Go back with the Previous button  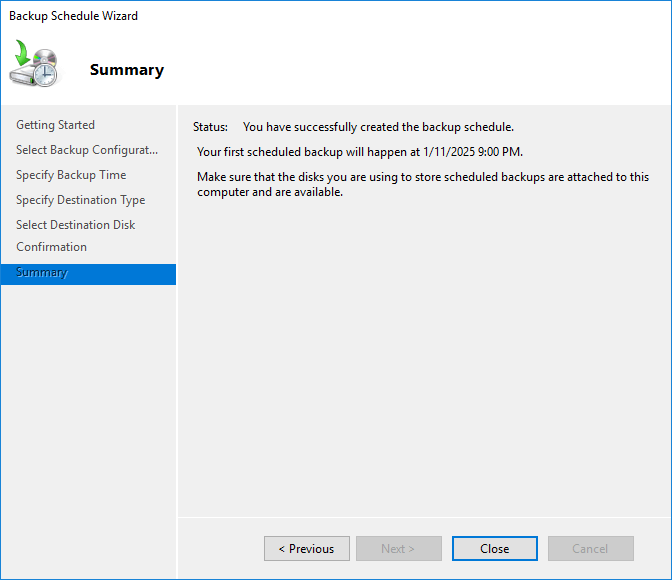click(x=306, y=548)
